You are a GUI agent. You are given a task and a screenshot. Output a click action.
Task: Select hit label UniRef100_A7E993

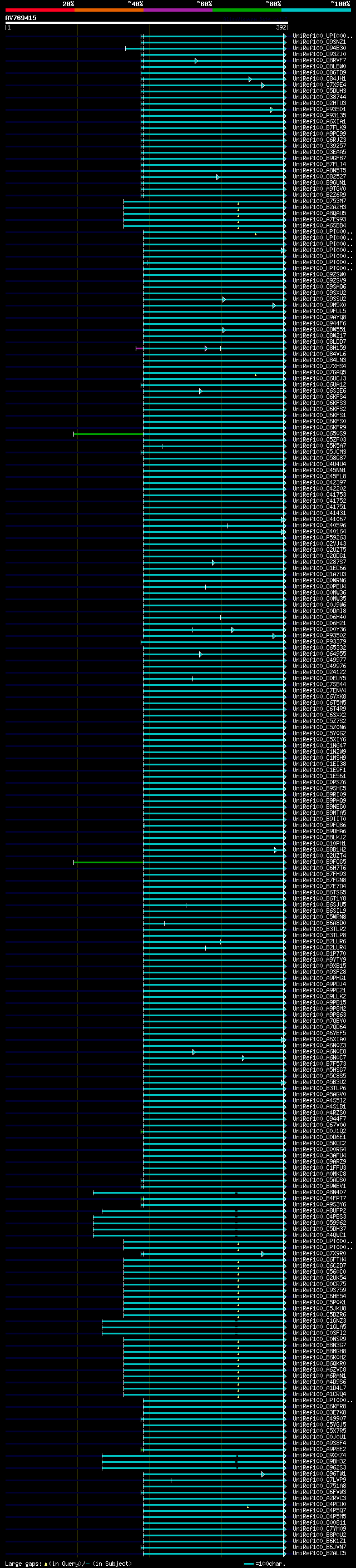point(319,219)
